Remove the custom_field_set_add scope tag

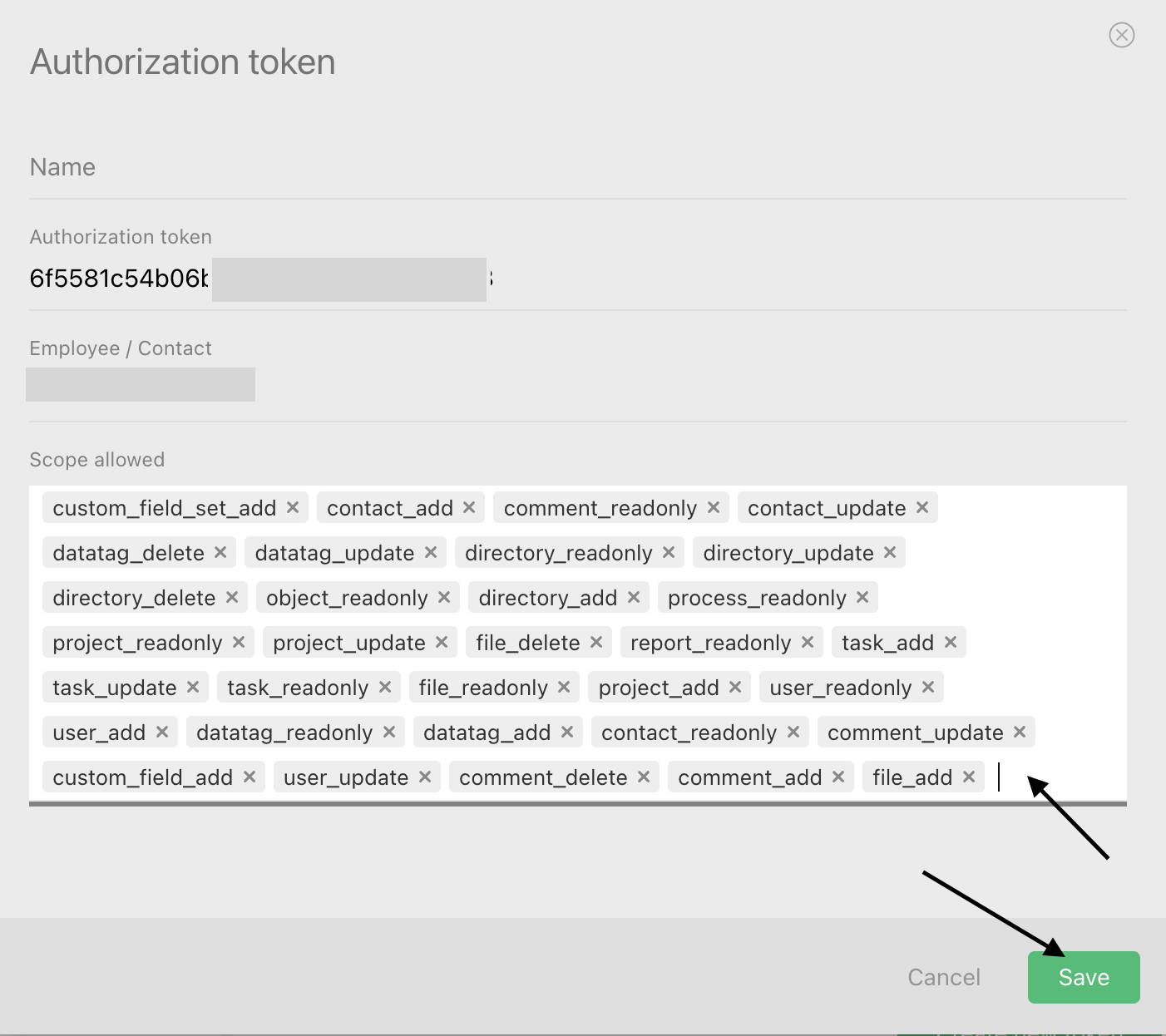293,507
